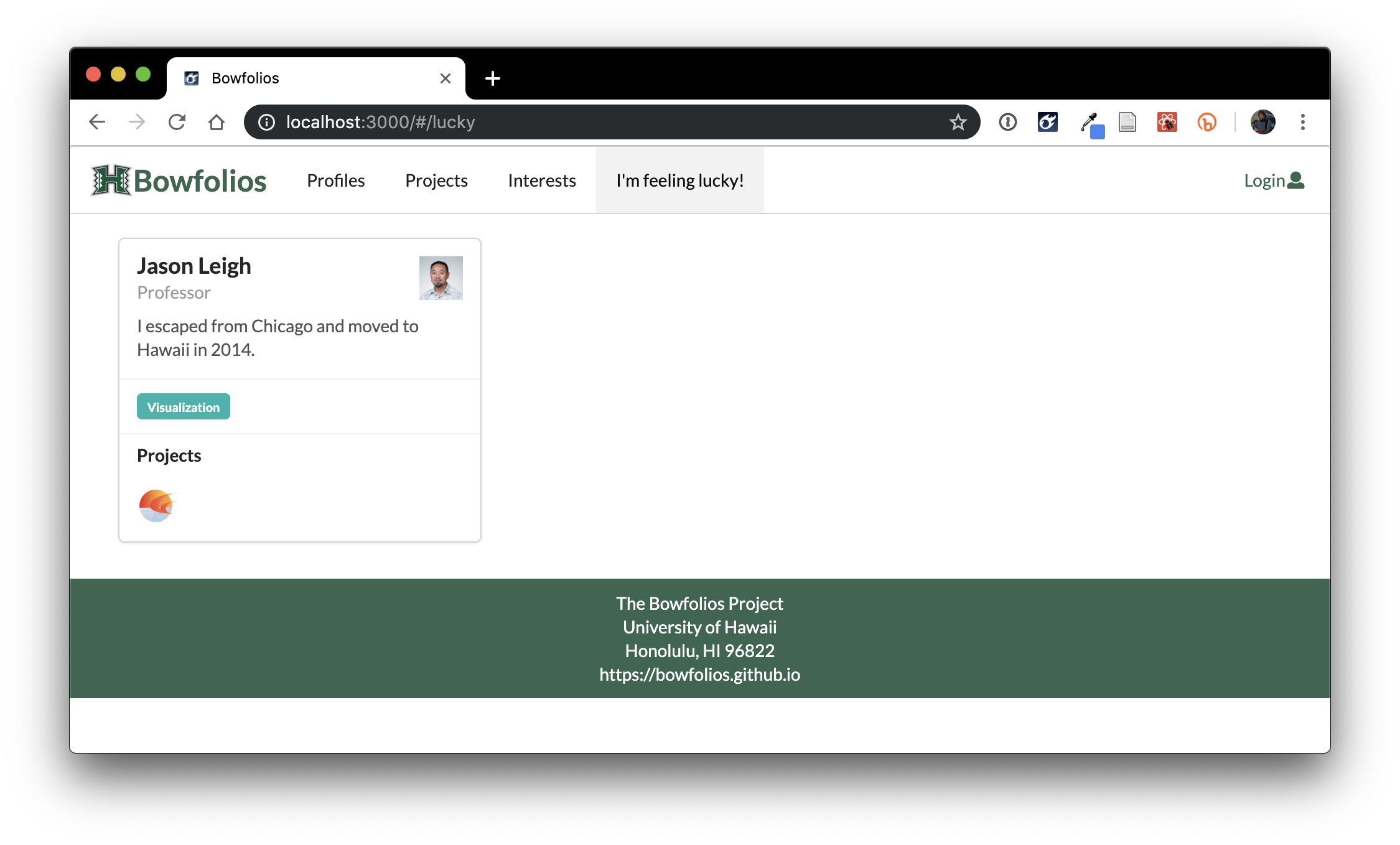Open the color picker eyedropper extension
The image size is (1400, 845).
tap(1090, 123)
